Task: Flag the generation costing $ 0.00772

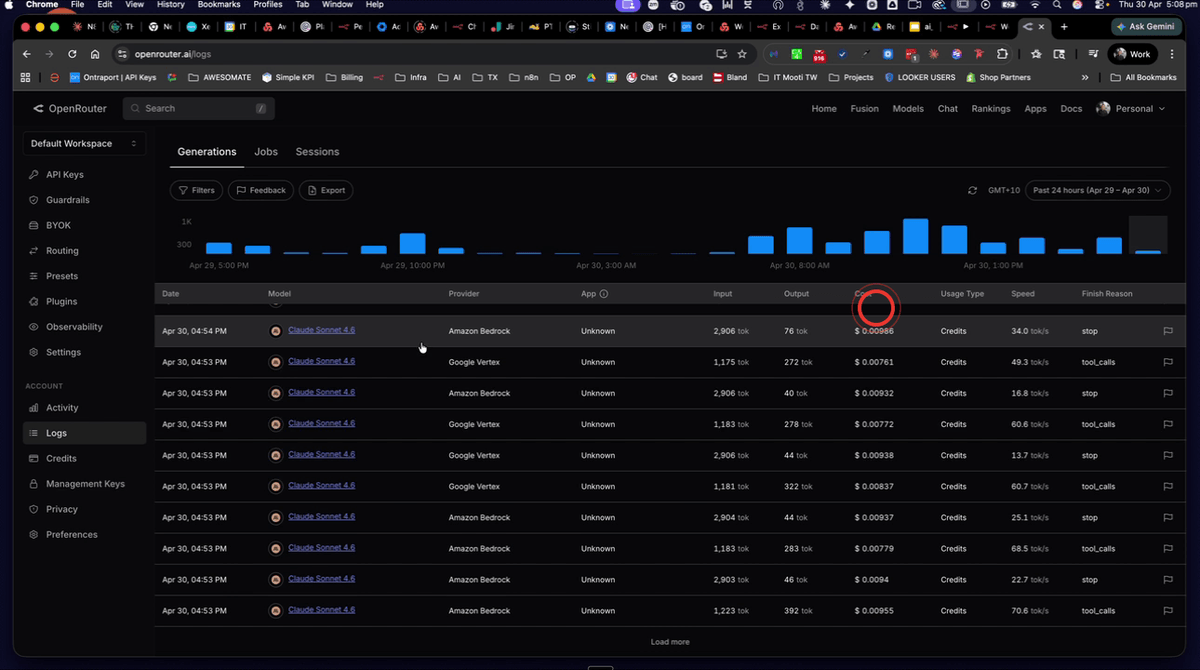Action: (x=1167, y=424)
